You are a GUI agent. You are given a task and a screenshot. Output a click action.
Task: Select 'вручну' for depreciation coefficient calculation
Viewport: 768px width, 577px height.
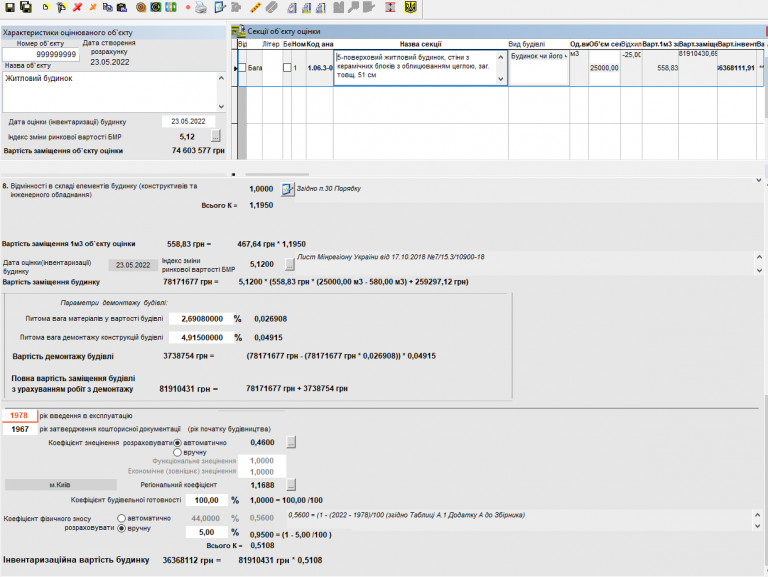click(177, 453)
